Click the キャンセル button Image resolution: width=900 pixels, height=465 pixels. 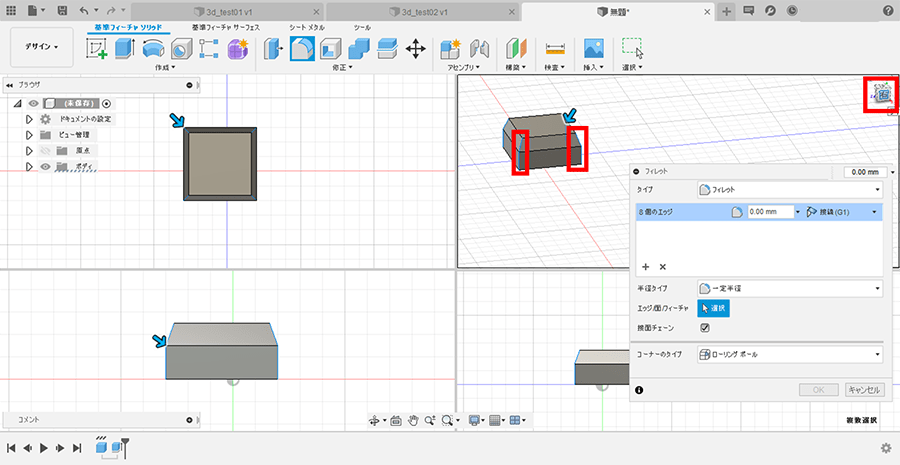[x=864, y=390]
